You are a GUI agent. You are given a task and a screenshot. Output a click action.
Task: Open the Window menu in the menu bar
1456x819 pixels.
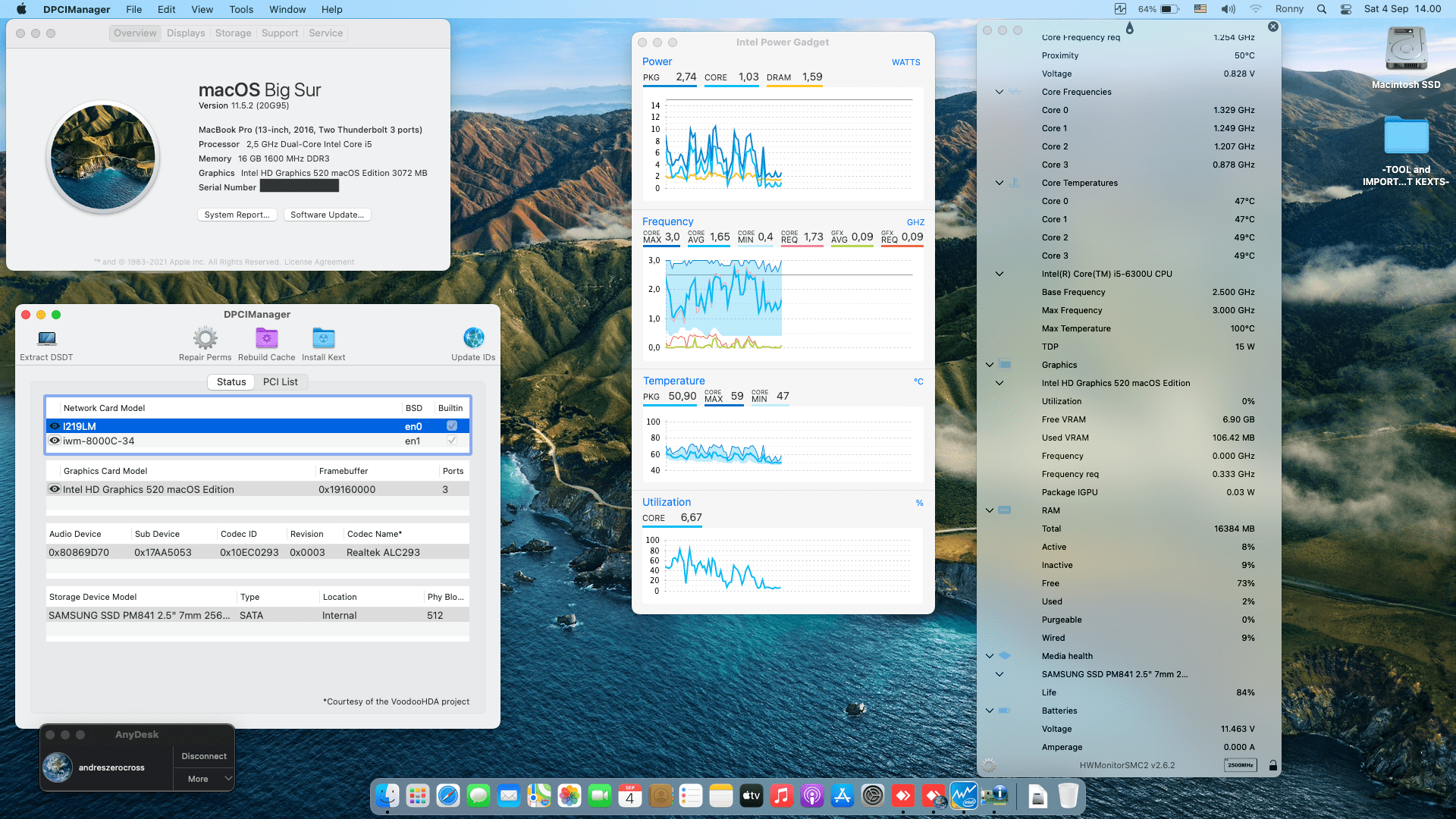click(x=287, y=9)
